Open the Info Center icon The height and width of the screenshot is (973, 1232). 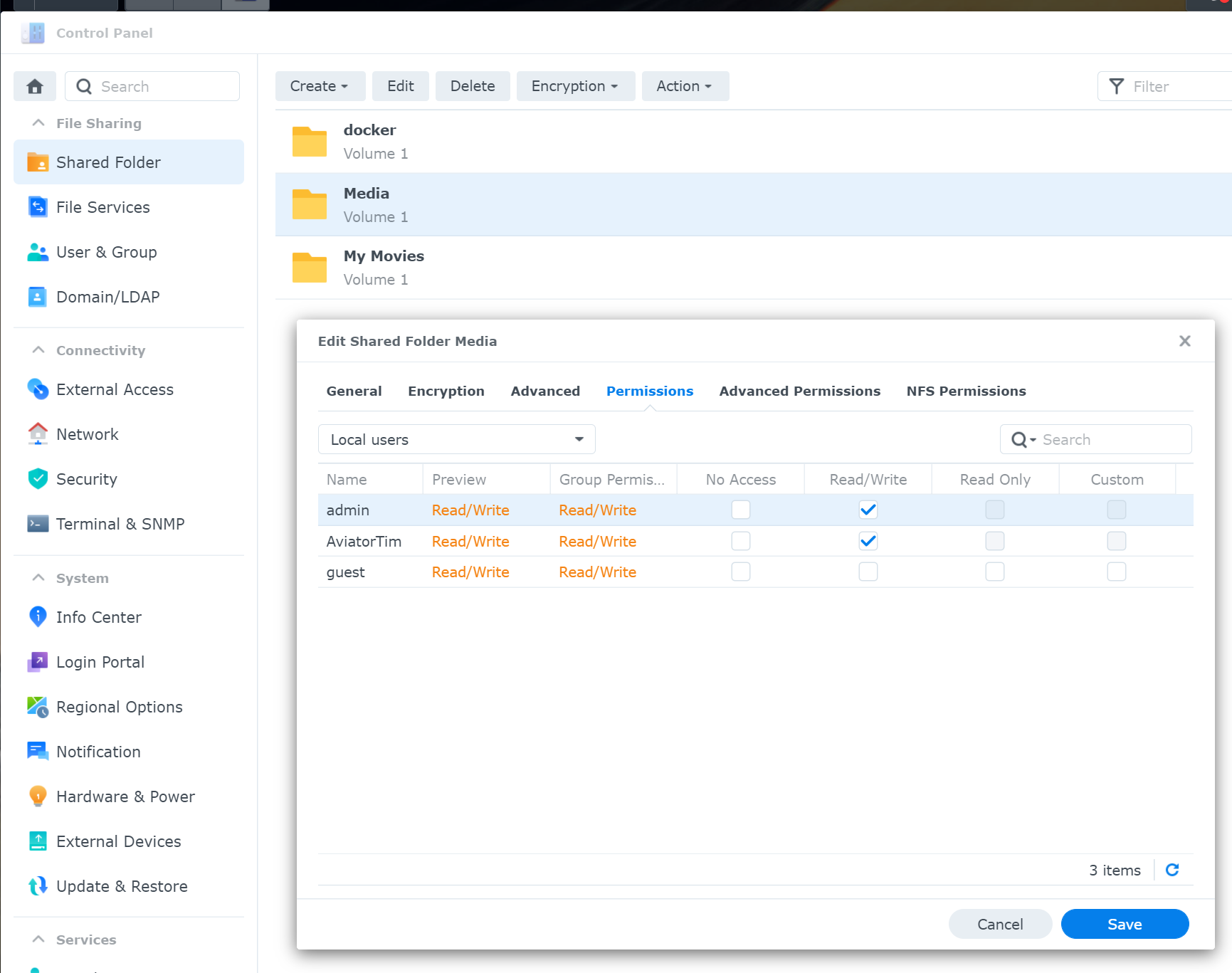click(x=38, y=617)
